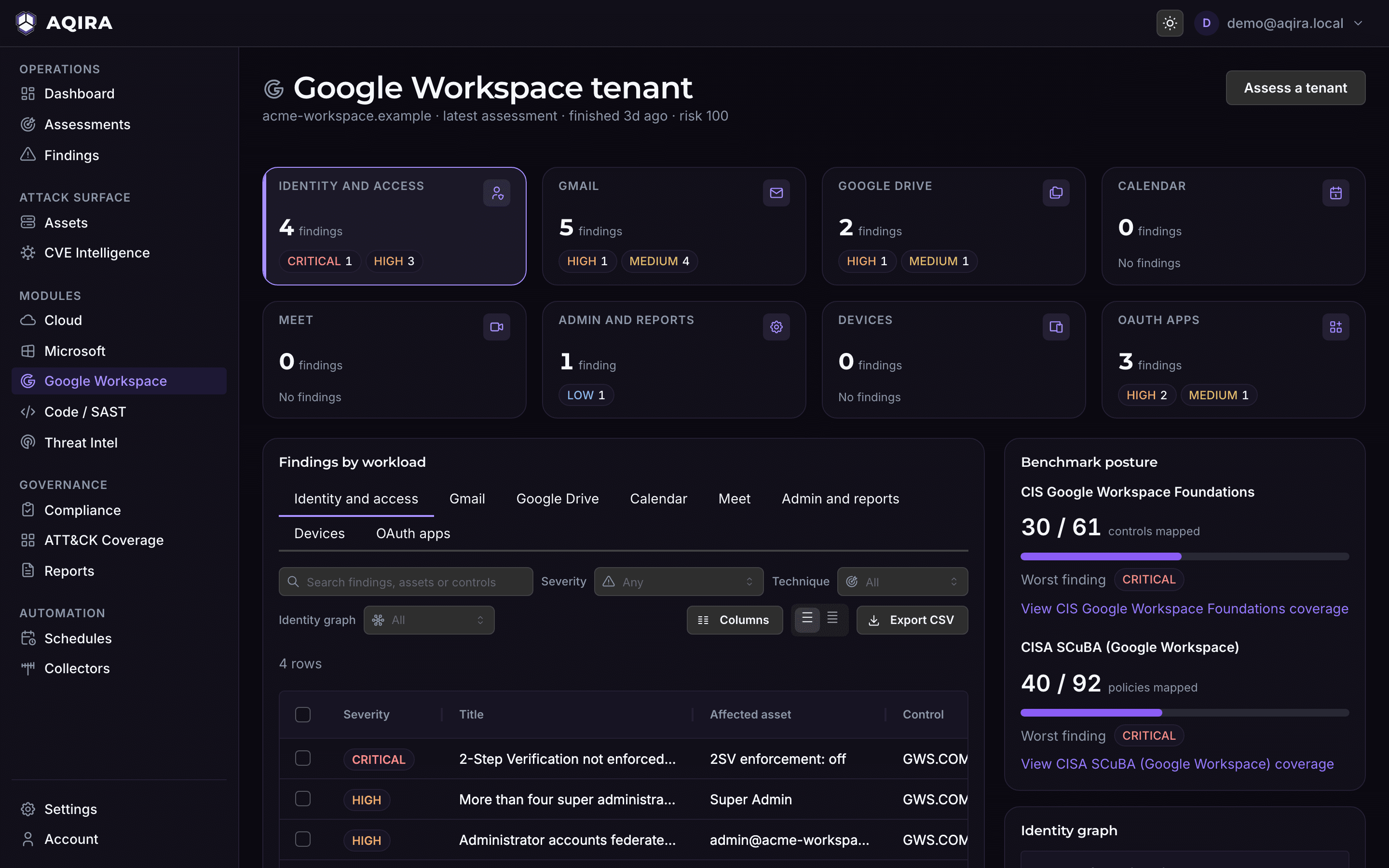This screenshot has height=868, width=1389.
Task: Click the OAuth Apps card grid icon
Action: click(1335, 326)
